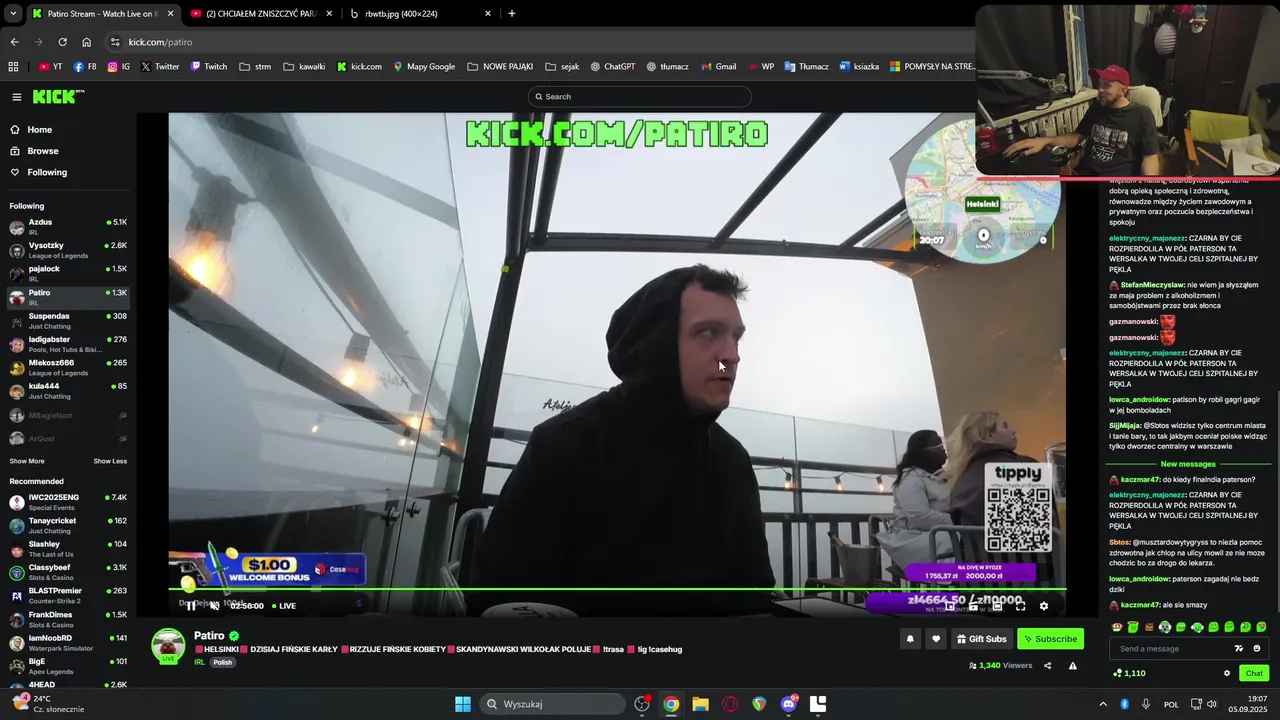This screenshot has width=1280, height=720.
Task: Open the Kick sidebar hamburger menu
Action: click(x=17, y=97)
